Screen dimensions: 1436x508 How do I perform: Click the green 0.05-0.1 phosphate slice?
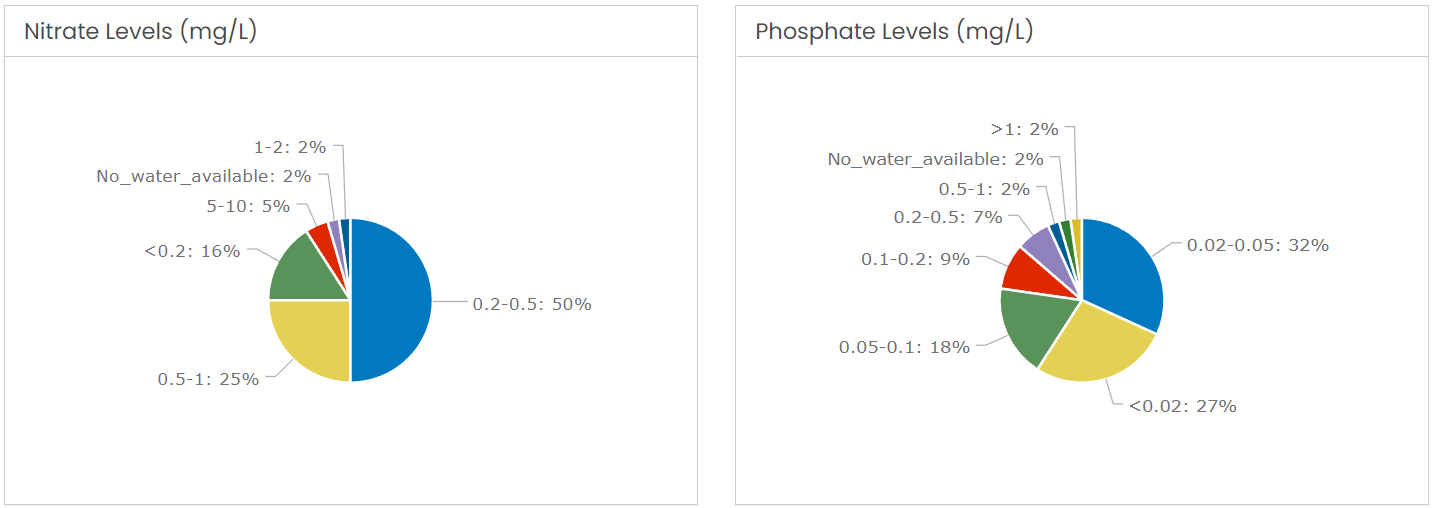[x=1034, y=323]
